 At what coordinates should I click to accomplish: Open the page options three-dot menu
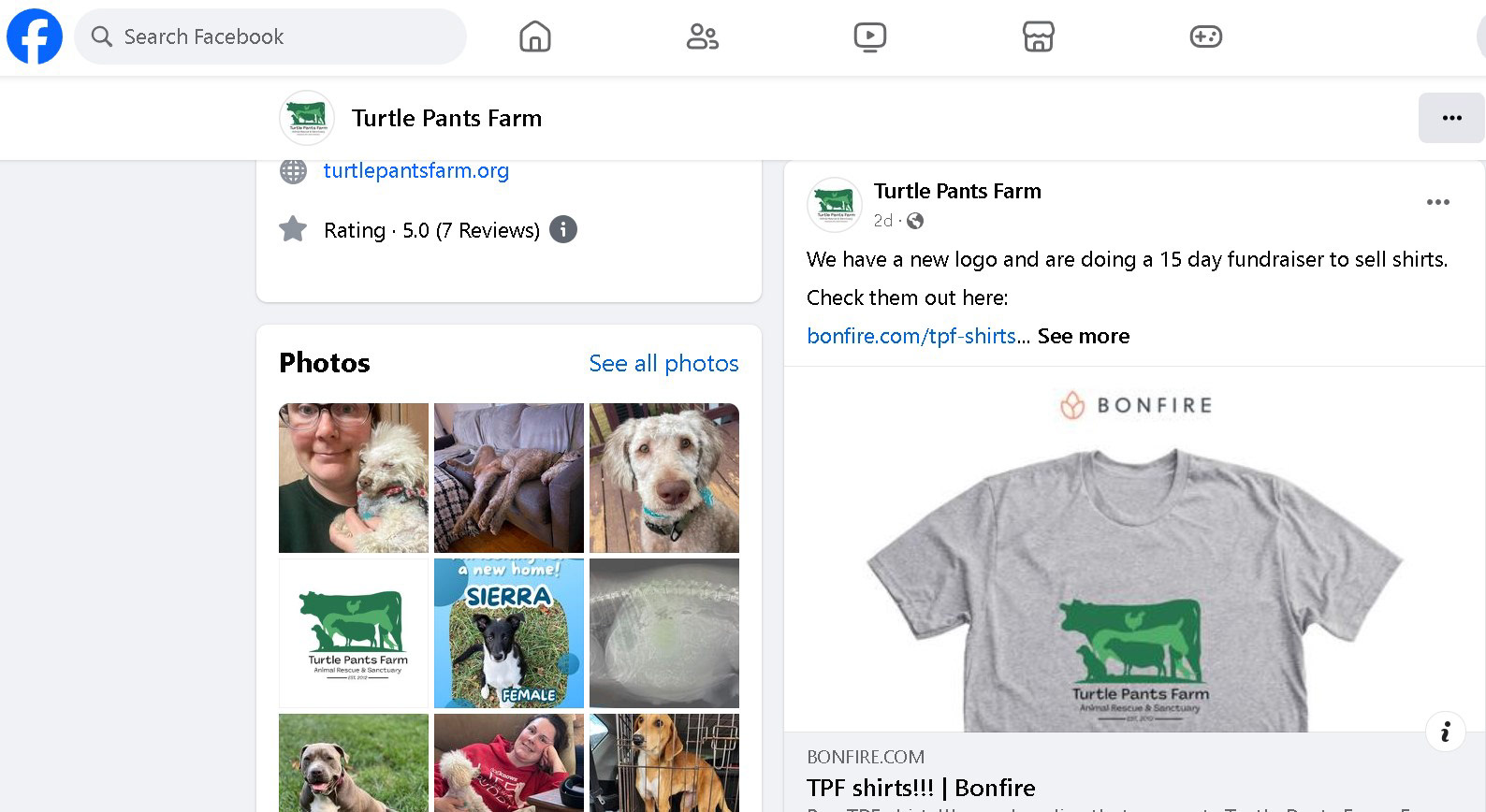point(1451,118)
